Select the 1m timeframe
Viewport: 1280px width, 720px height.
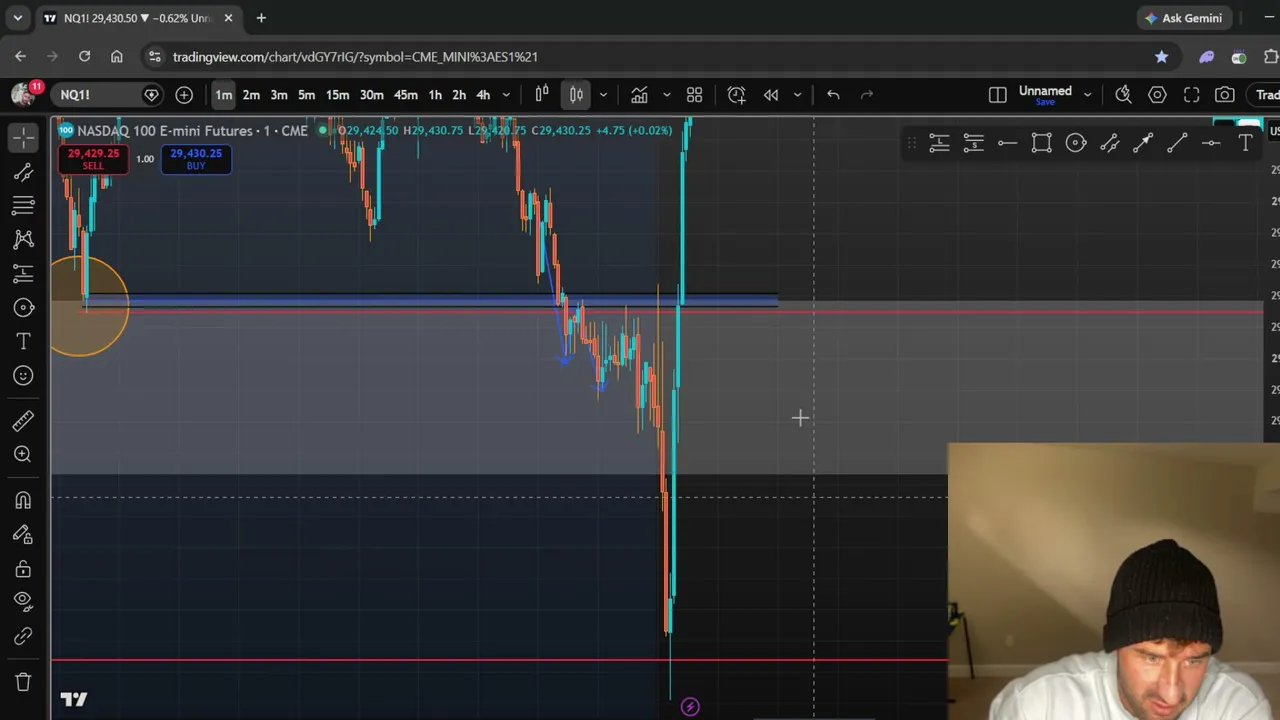[224, 95]
